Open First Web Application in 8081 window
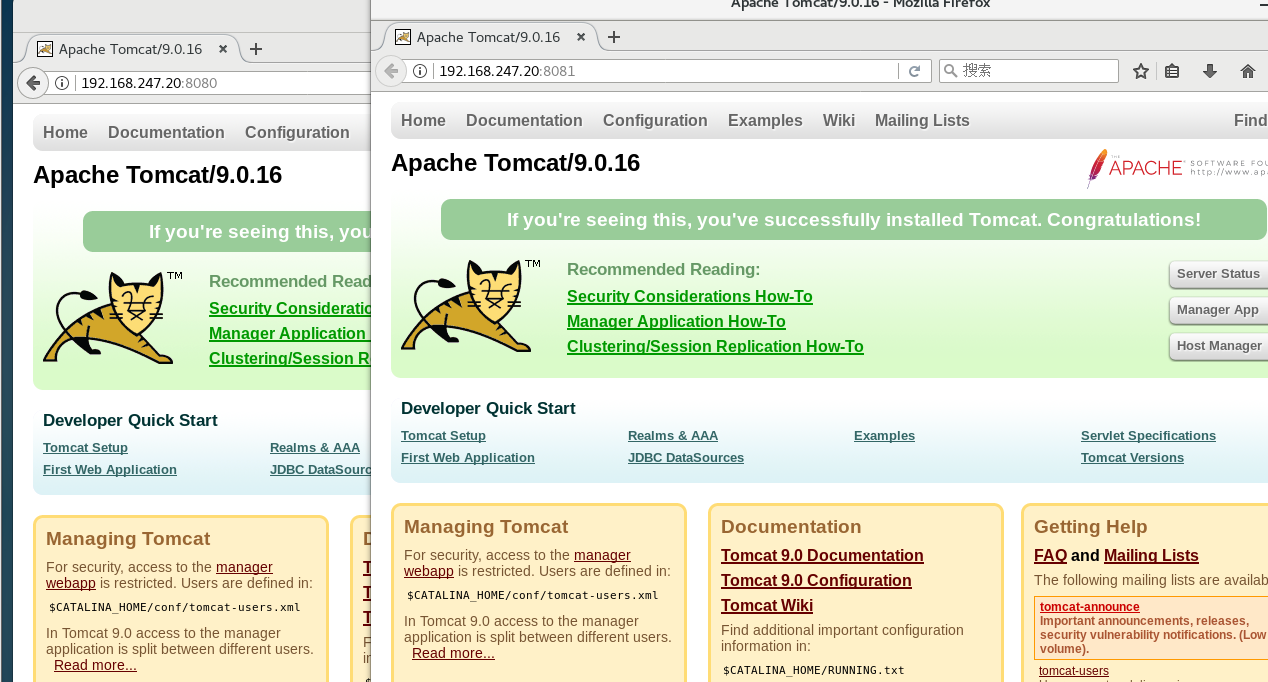This screenshot has width=1268, height=682. click(468, 457)
